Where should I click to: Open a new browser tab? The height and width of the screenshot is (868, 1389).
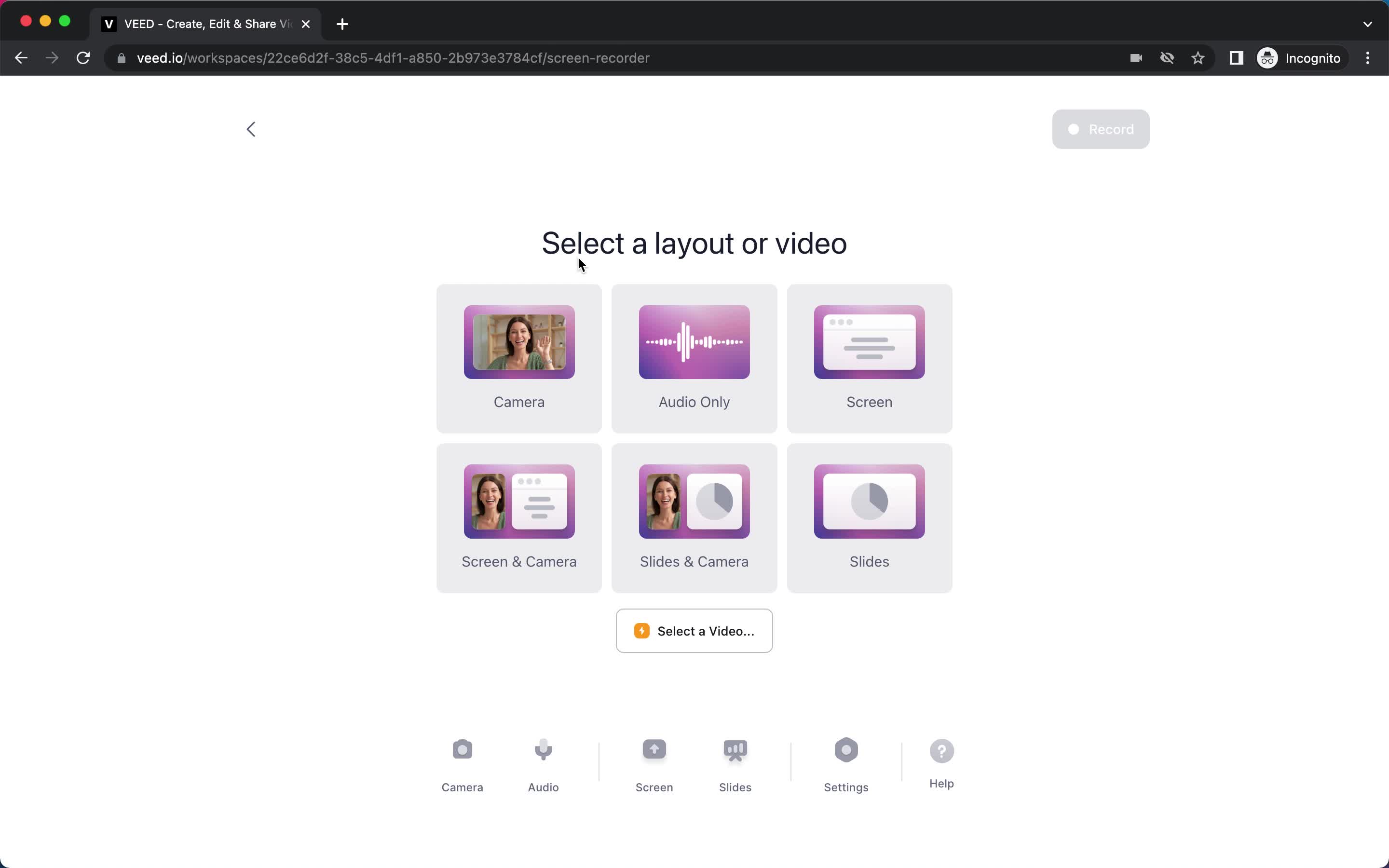coord(342,24)
